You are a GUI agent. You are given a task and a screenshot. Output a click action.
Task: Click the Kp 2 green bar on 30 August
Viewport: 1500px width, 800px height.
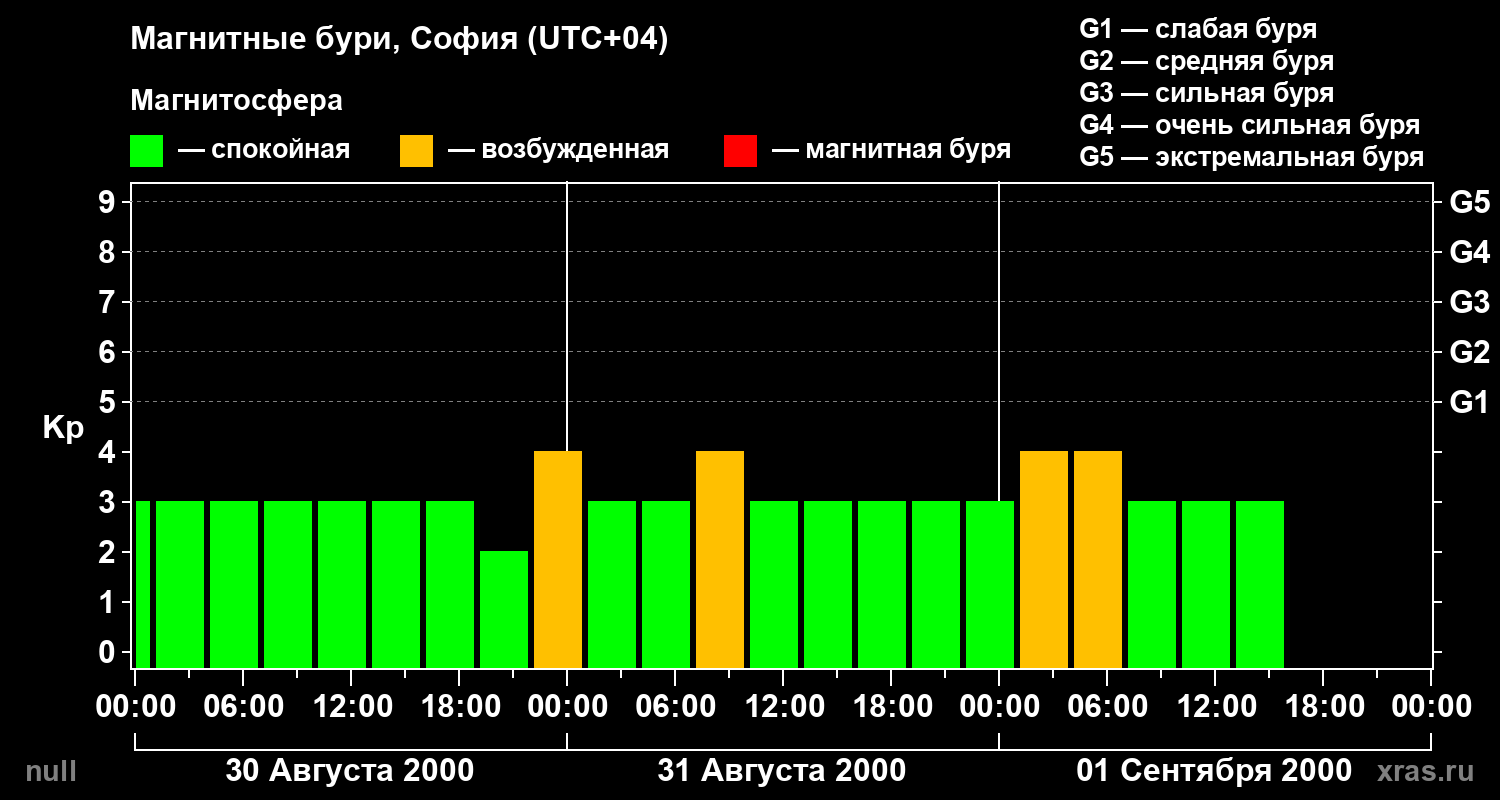tap(504, 609)
